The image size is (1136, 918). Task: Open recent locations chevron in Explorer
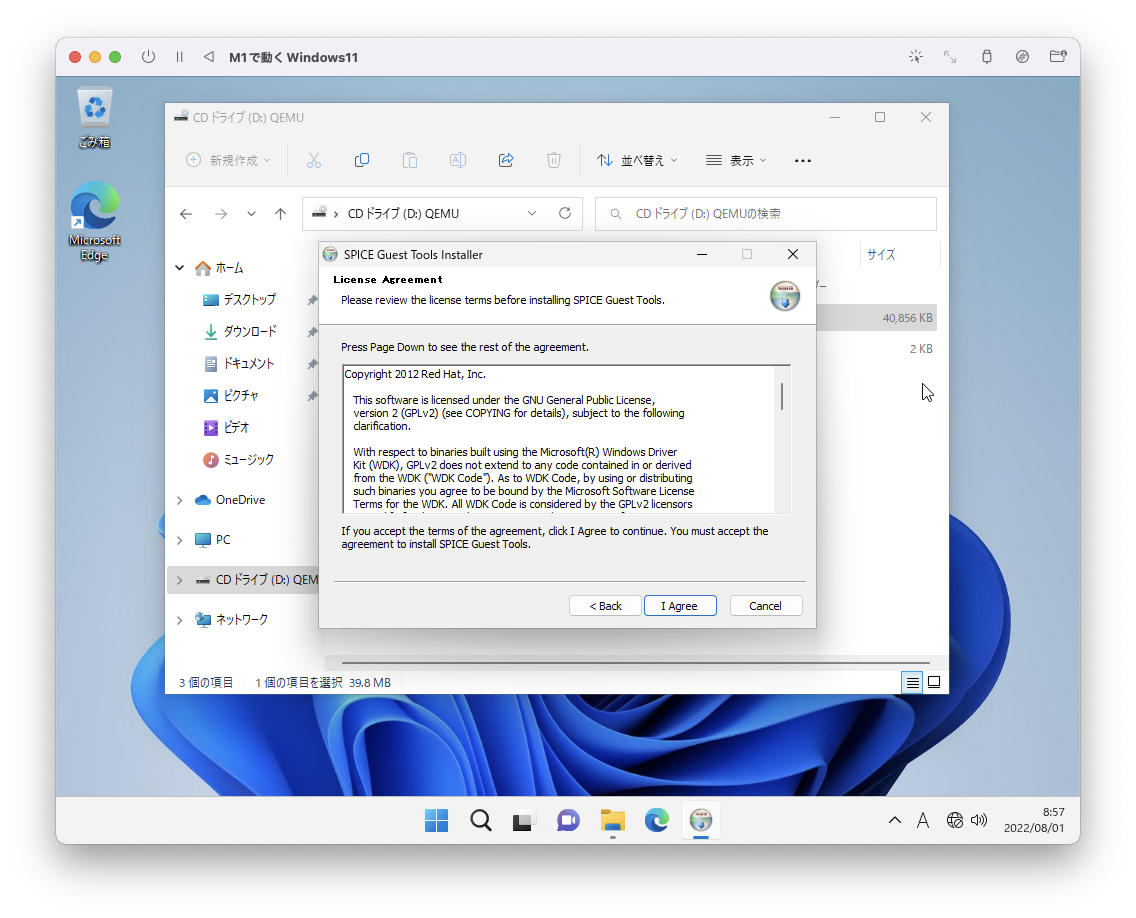pos(251,214)
